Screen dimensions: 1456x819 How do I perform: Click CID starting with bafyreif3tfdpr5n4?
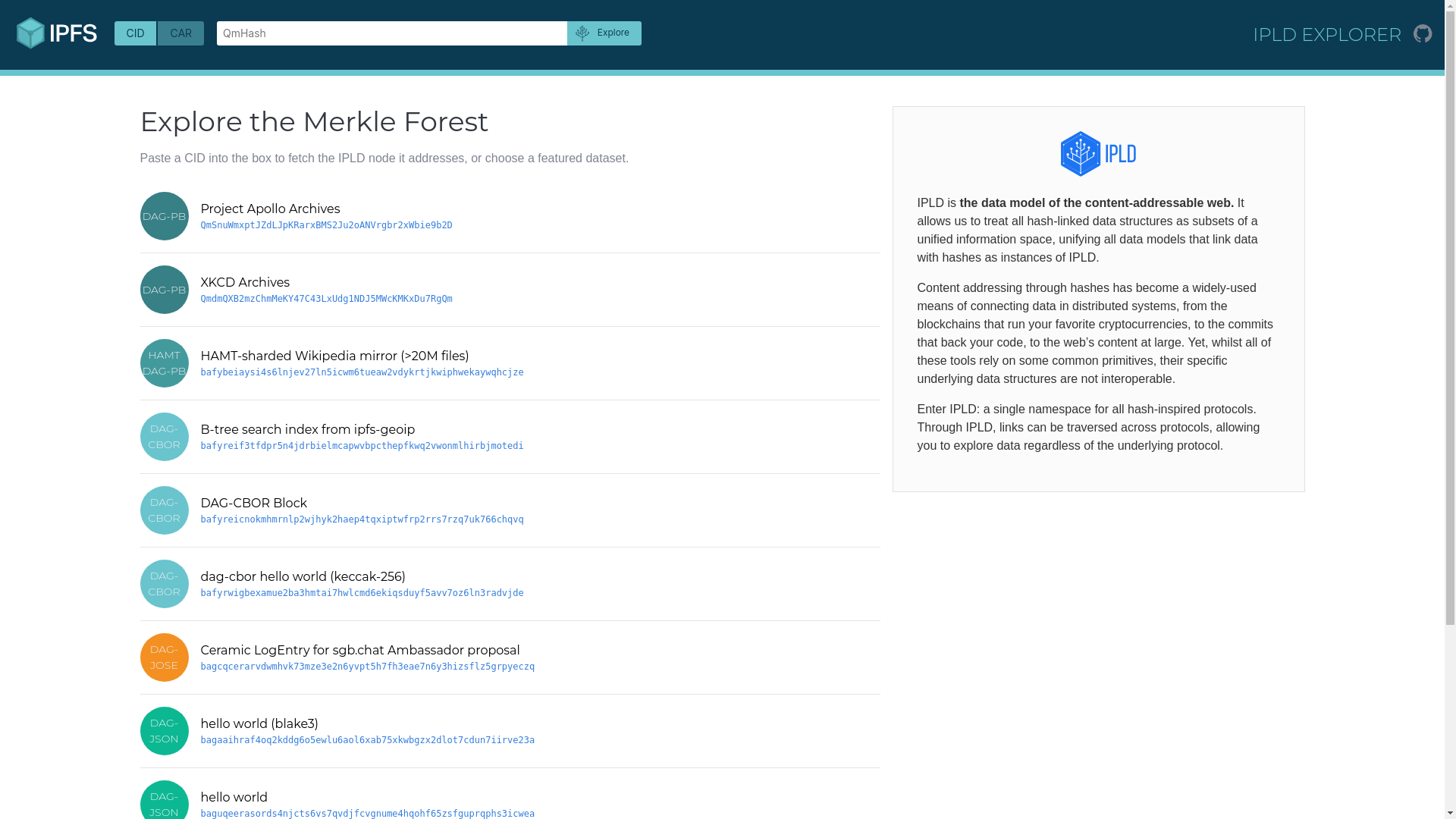pos(362,446)
